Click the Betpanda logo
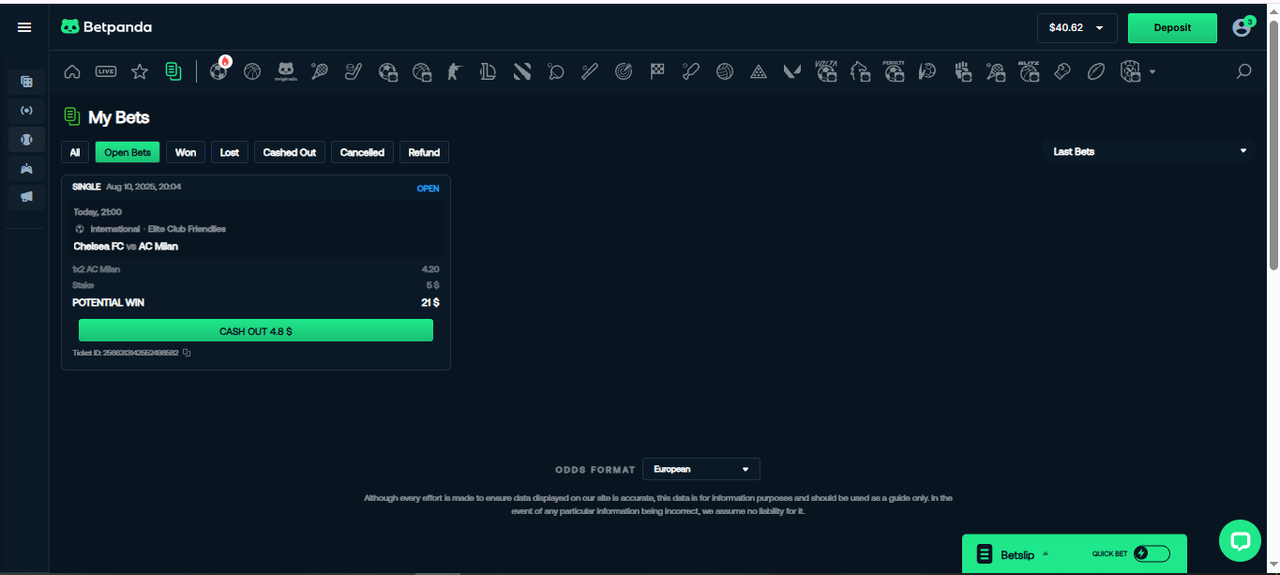Viewport: 1280px width, 575px height. [106, 28]
